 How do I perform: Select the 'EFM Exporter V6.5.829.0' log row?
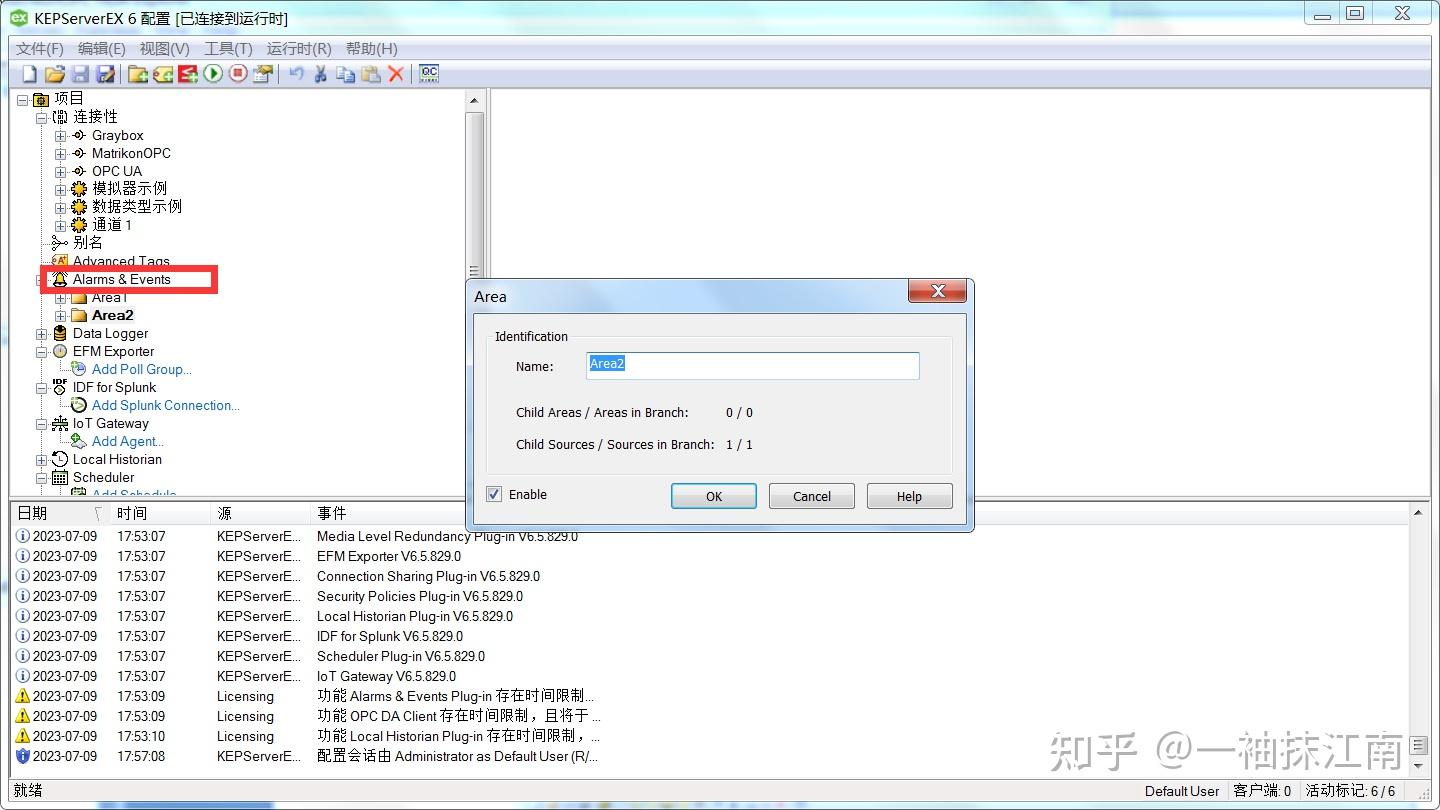point(711,556)
